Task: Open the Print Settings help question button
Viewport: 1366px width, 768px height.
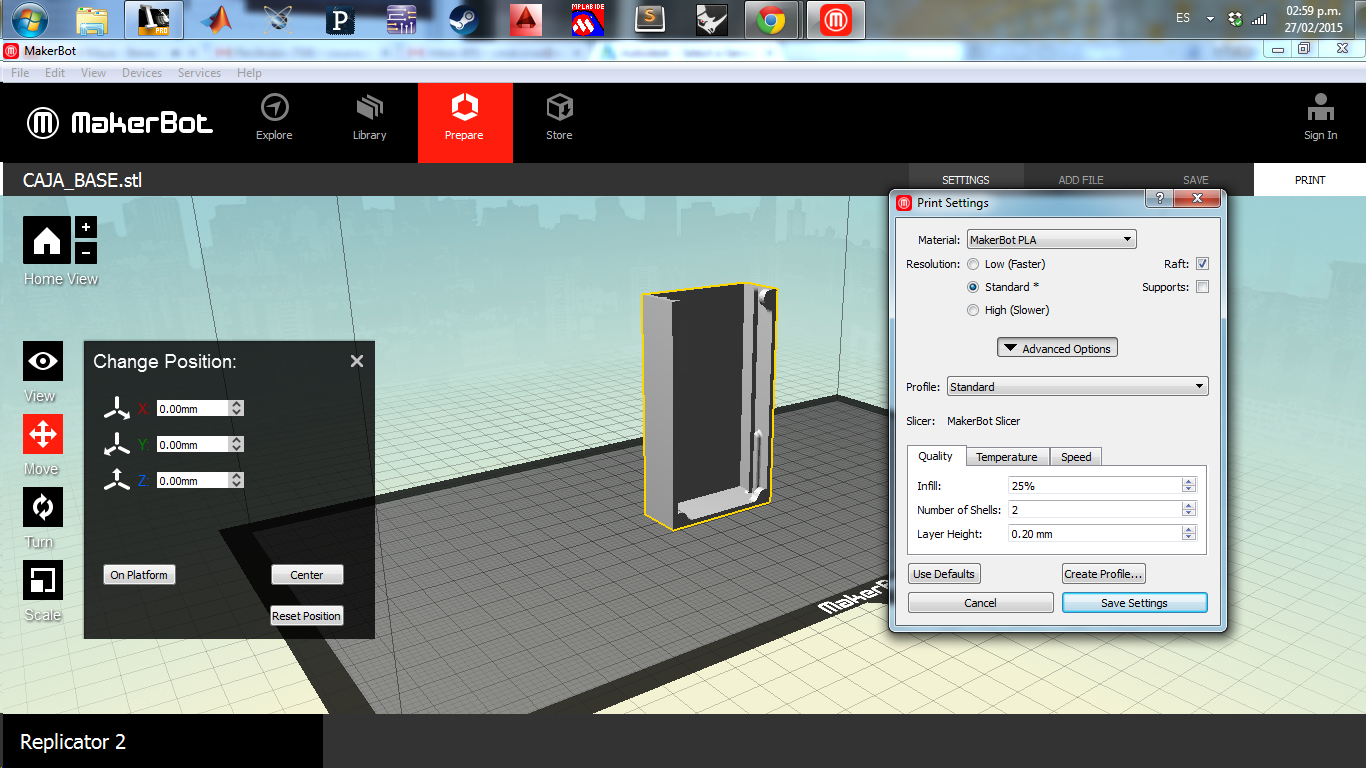Action: 1159,199
